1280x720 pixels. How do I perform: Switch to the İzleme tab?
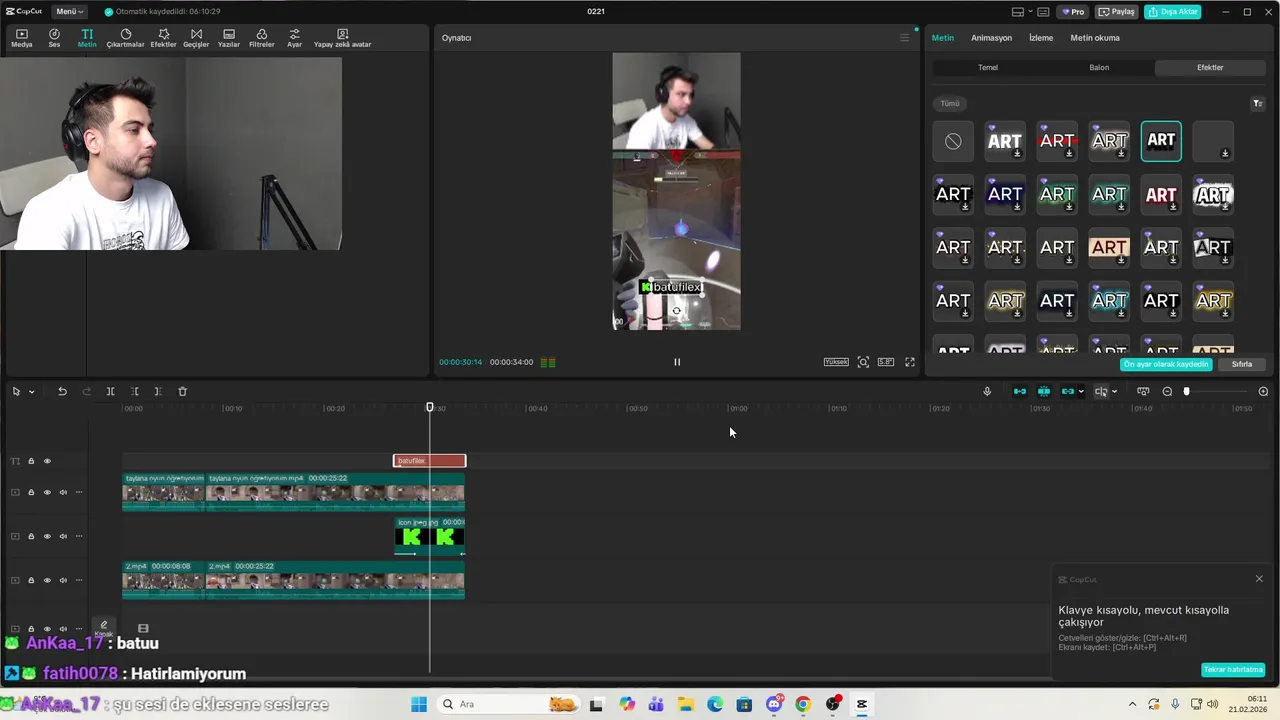pyautogui.click(x=1041, y=38)
